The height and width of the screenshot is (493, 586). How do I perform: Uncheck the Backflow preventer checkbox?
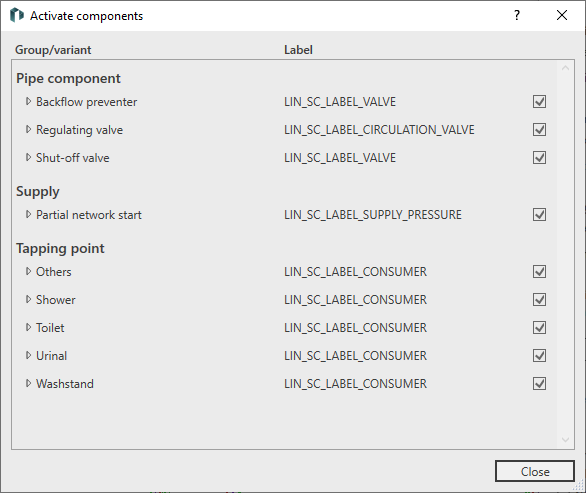539,102
